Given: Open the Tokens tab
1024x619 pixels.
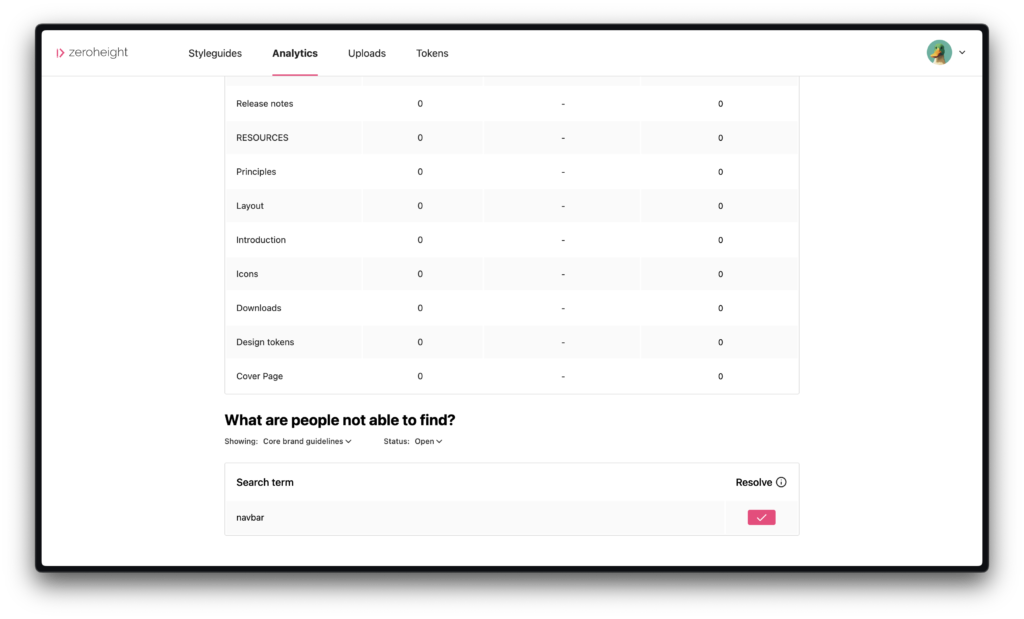Looking at the screenshot, I should [432, 54].
